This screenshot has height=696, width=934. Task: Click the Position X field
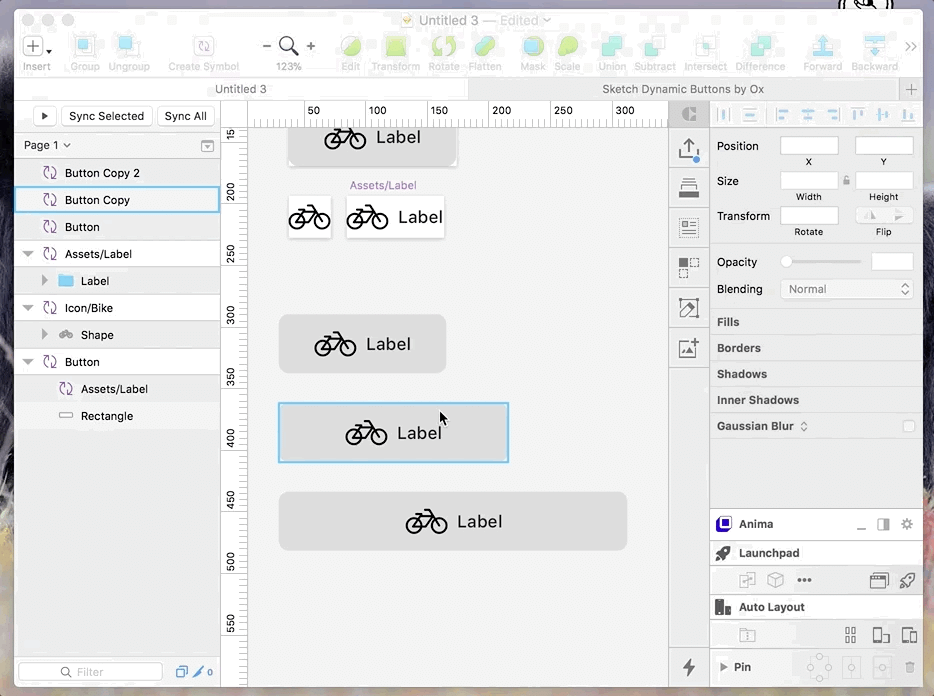(x=809, y=145)
